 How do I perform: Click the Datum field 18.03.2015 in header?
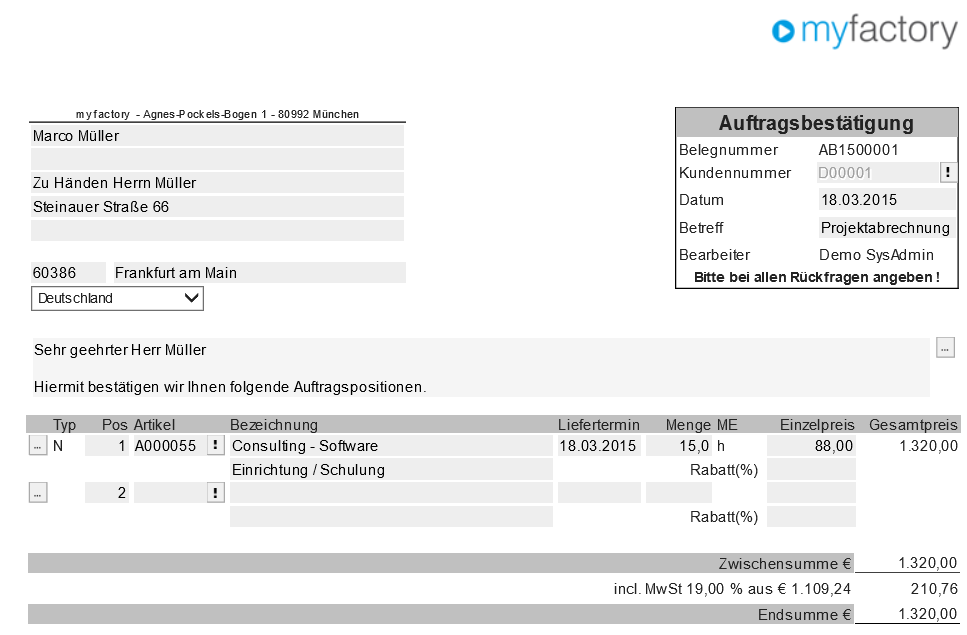coord(887,200)
